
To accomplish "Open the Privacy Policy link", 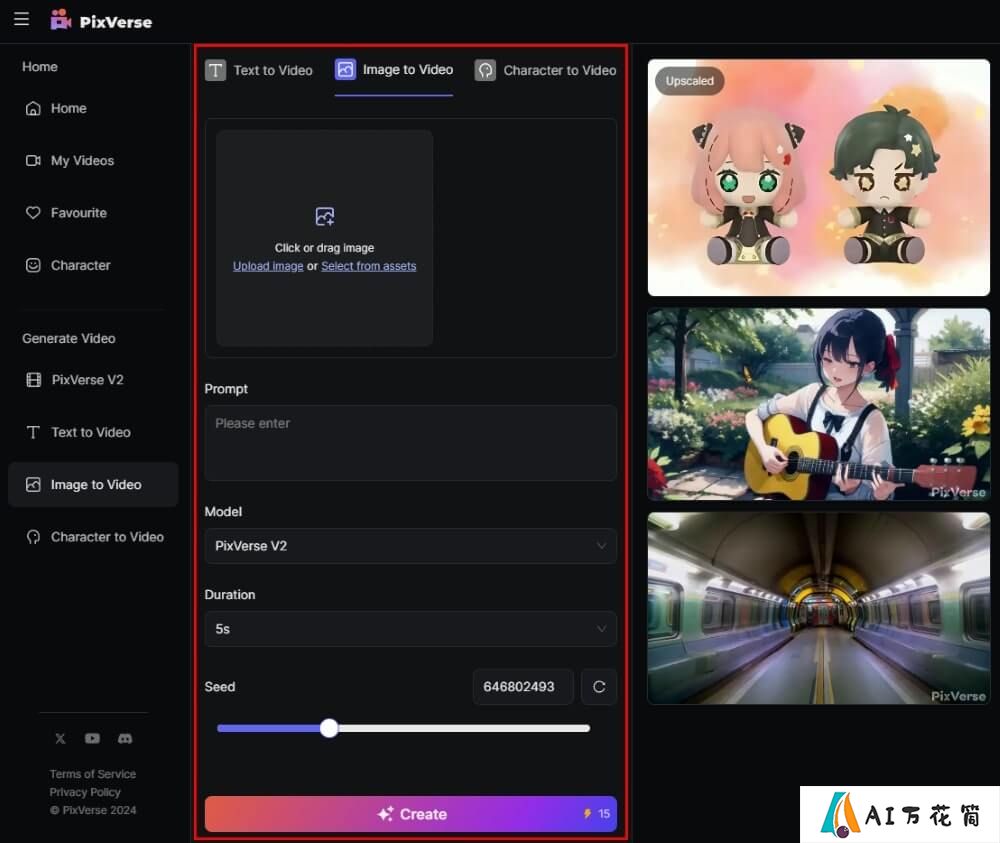I will [x=85, y=792].
